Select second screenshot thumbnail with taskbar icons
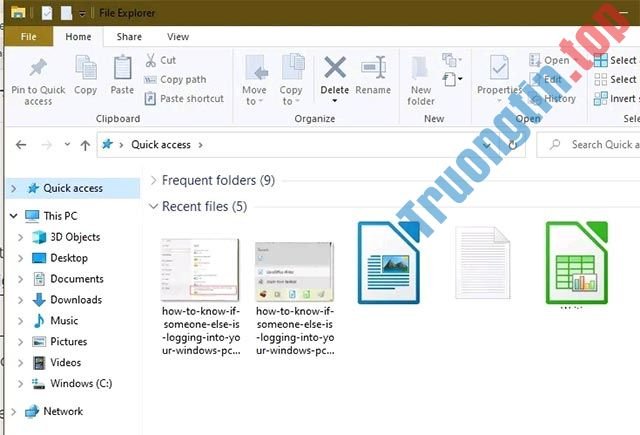This screenshot has width=640, height=435. coord(294,272)
